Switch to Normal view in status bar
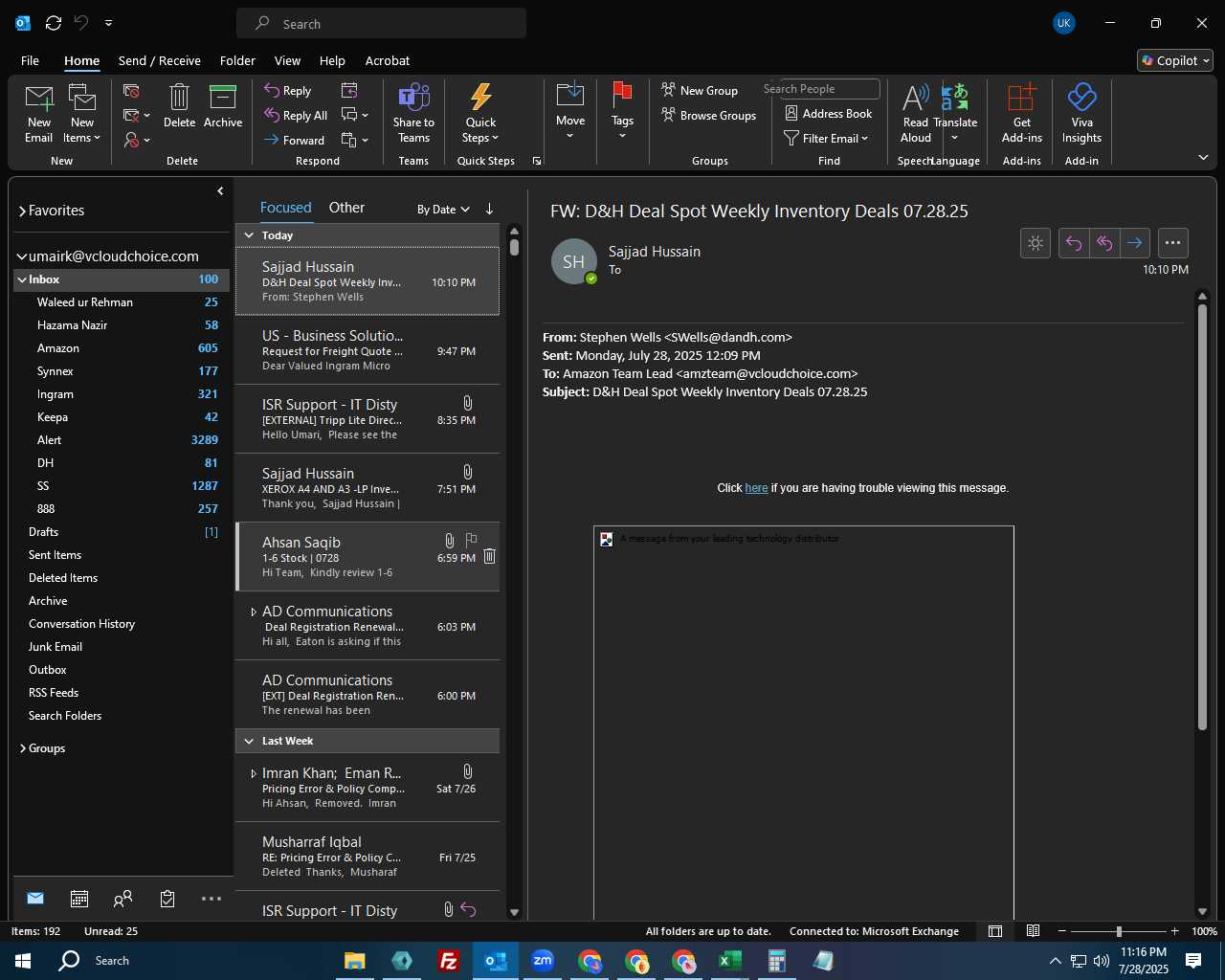Viewport: 1225px width, 980px height. click(995, 931)
